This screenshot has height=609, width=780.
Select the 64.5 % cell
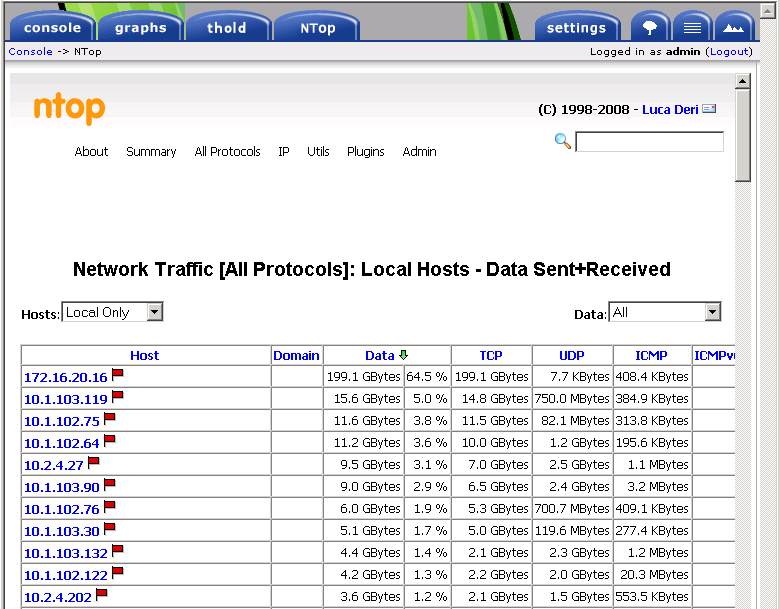pos(427,377)
